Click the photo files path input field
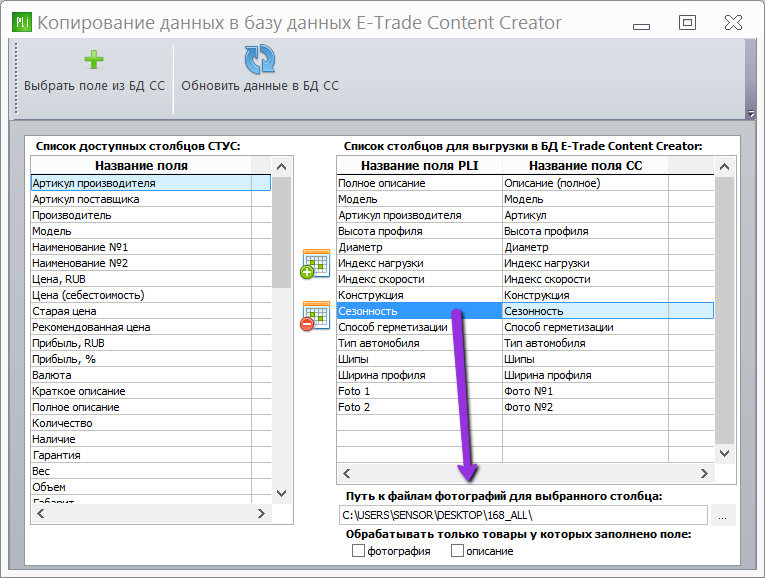The width and height of the screenshot is (765, 578). 523,516
